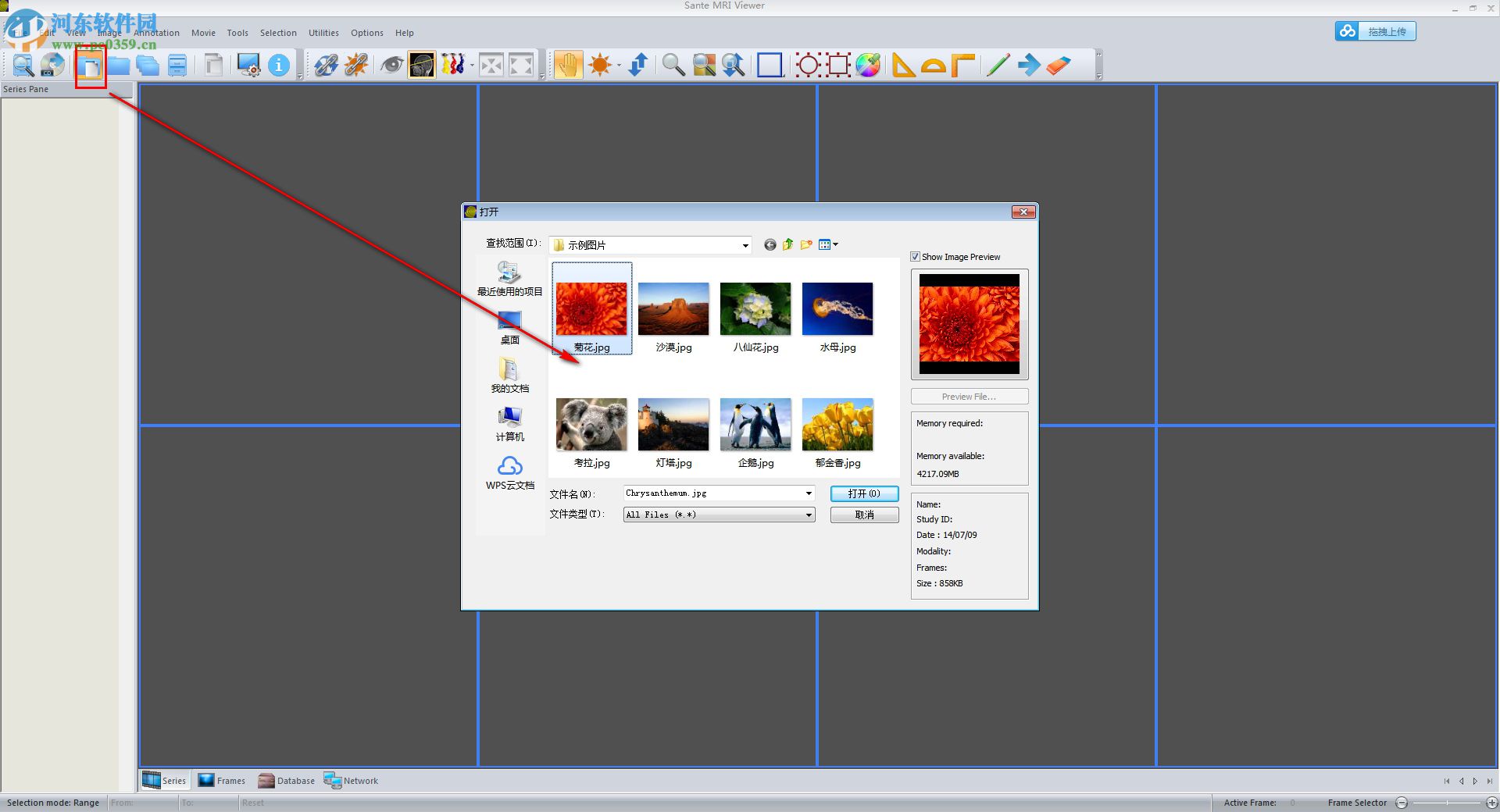The height and width of the screenshot is (812, 1500).
Task: Click the brightness adjustment sun icon
Action: click(599, 65)
